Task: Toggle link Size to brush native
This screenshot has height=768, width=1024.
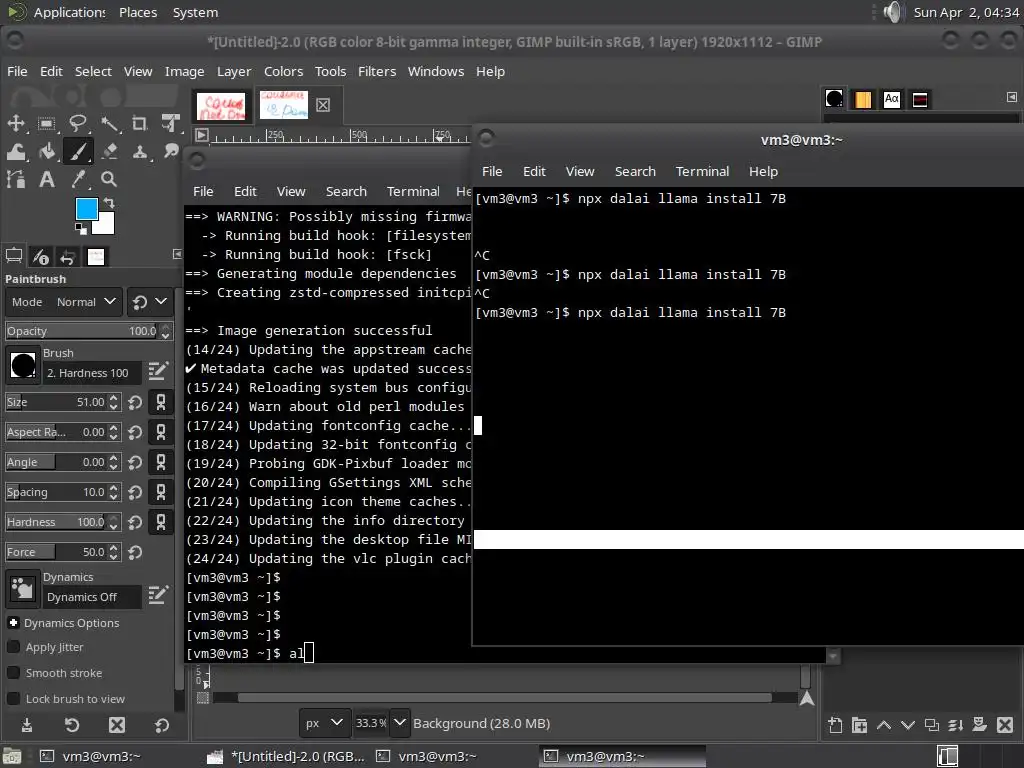Action: click(161, 402)
